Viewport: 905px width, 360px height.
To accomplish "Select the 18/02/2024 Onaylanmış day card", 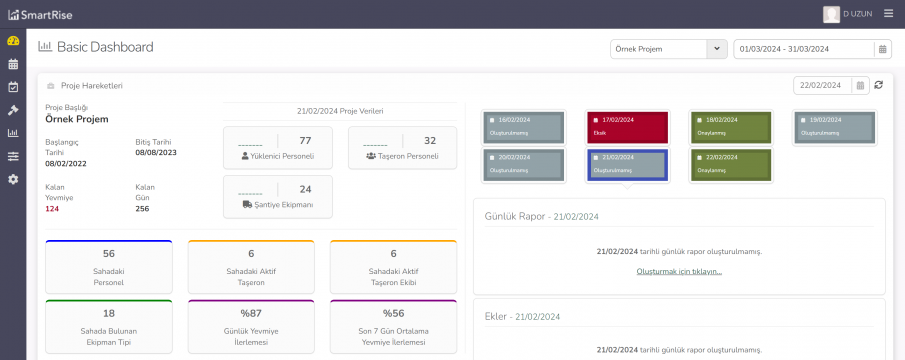I will tap(731, 128).
